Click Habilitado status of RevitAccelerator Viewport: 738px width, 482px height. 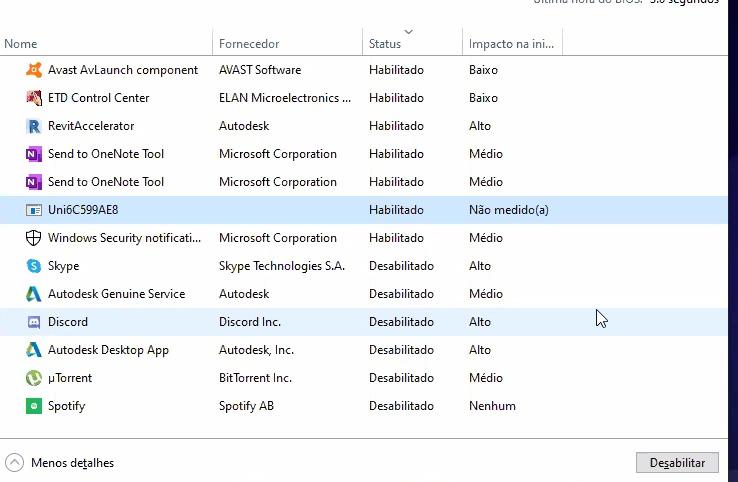click(396, 126)
